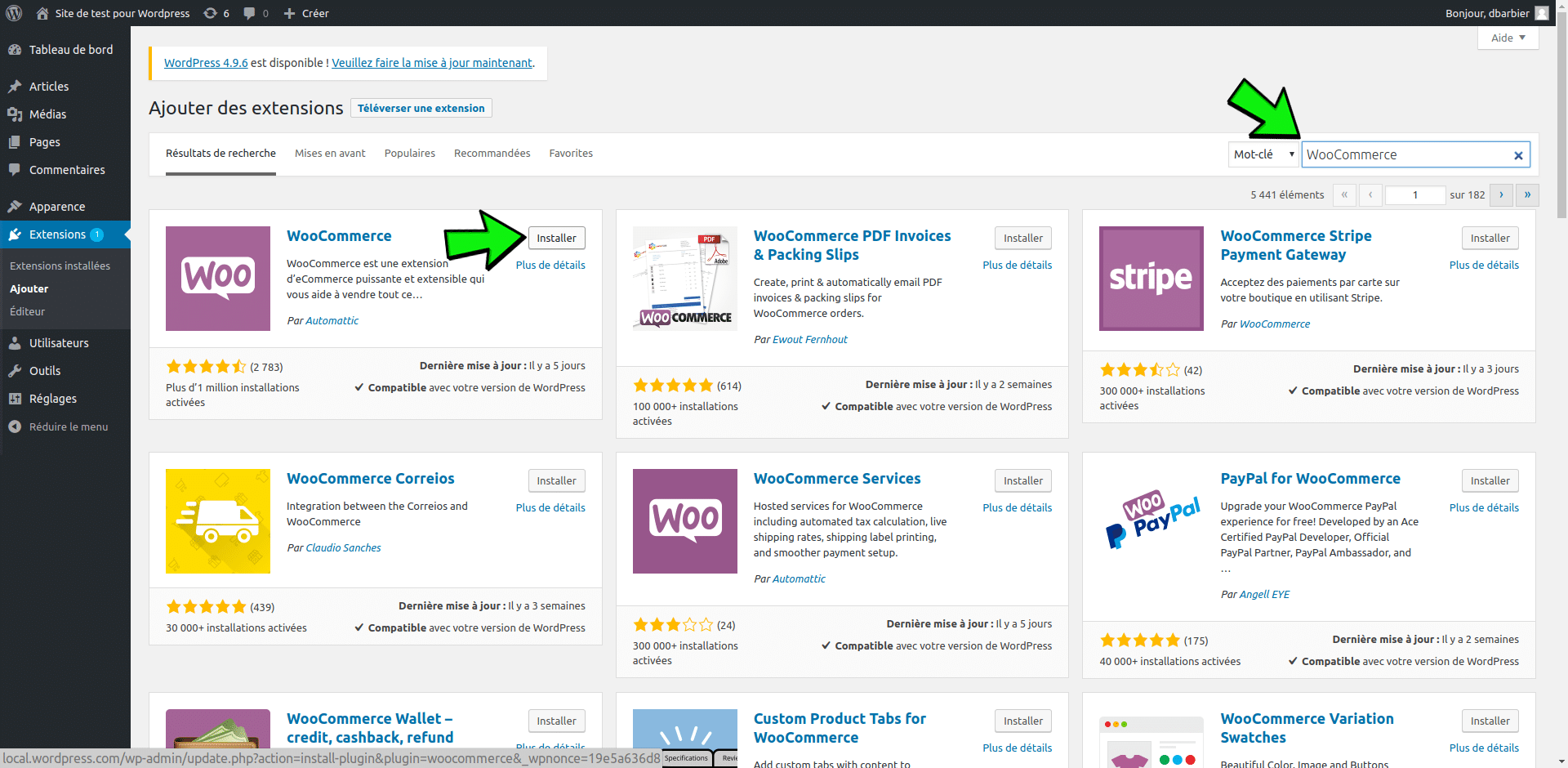Install WooCommerce Wallet plugin

(556, 721)
